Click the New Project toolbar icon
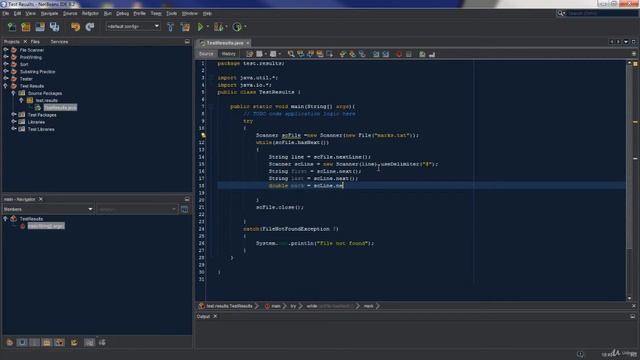 [26, 27]
